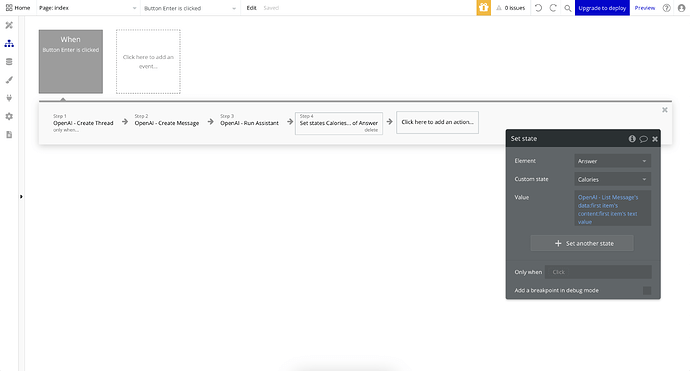
Task: Click the Undo arrow icon
Action: (538, 8)
